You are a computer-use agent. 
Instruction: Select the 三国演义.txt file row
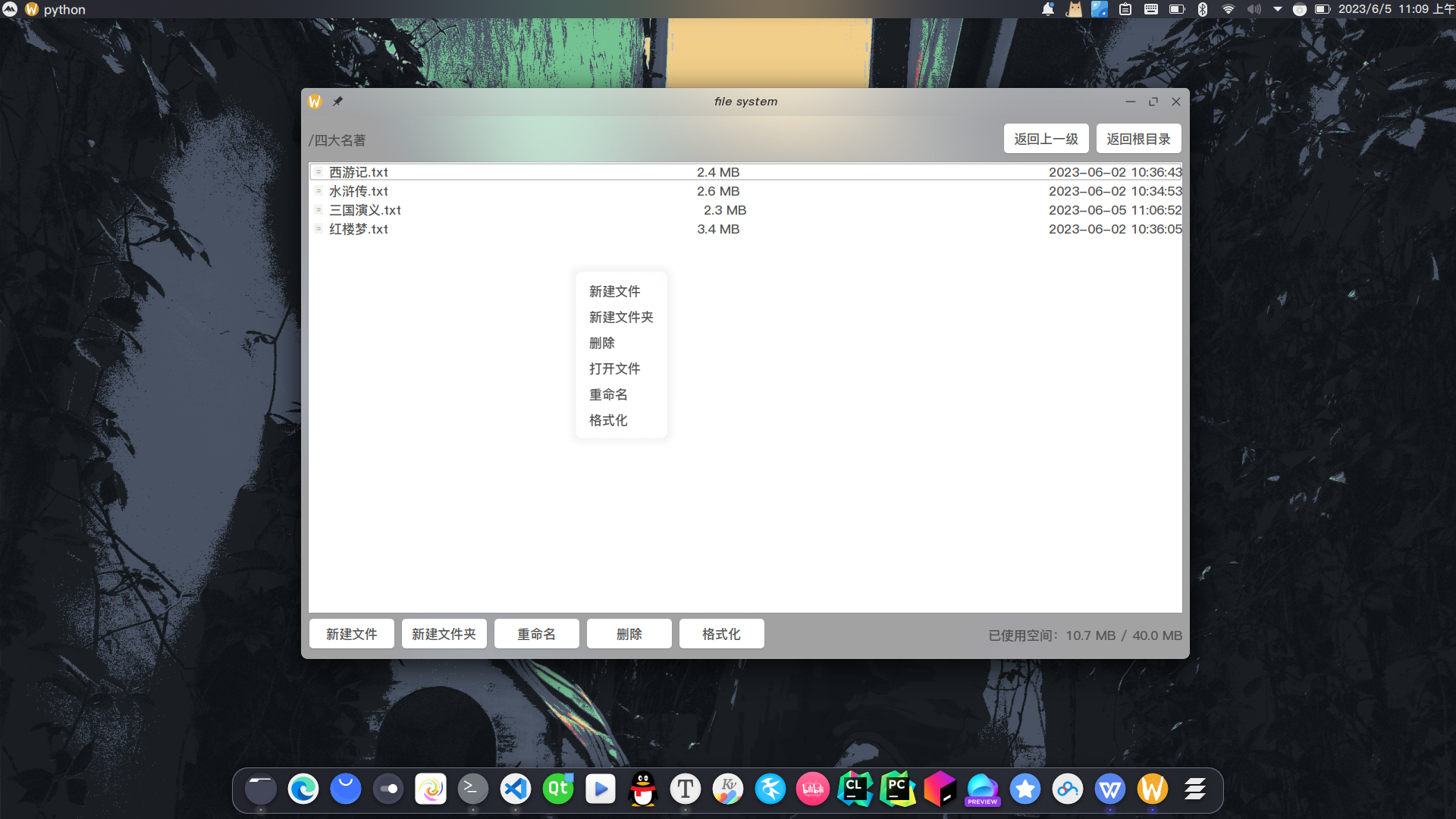click(745, 210)
